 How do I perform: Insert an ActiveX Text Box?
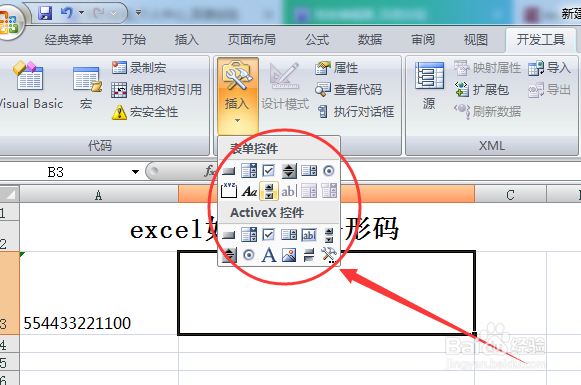point(309,235)
